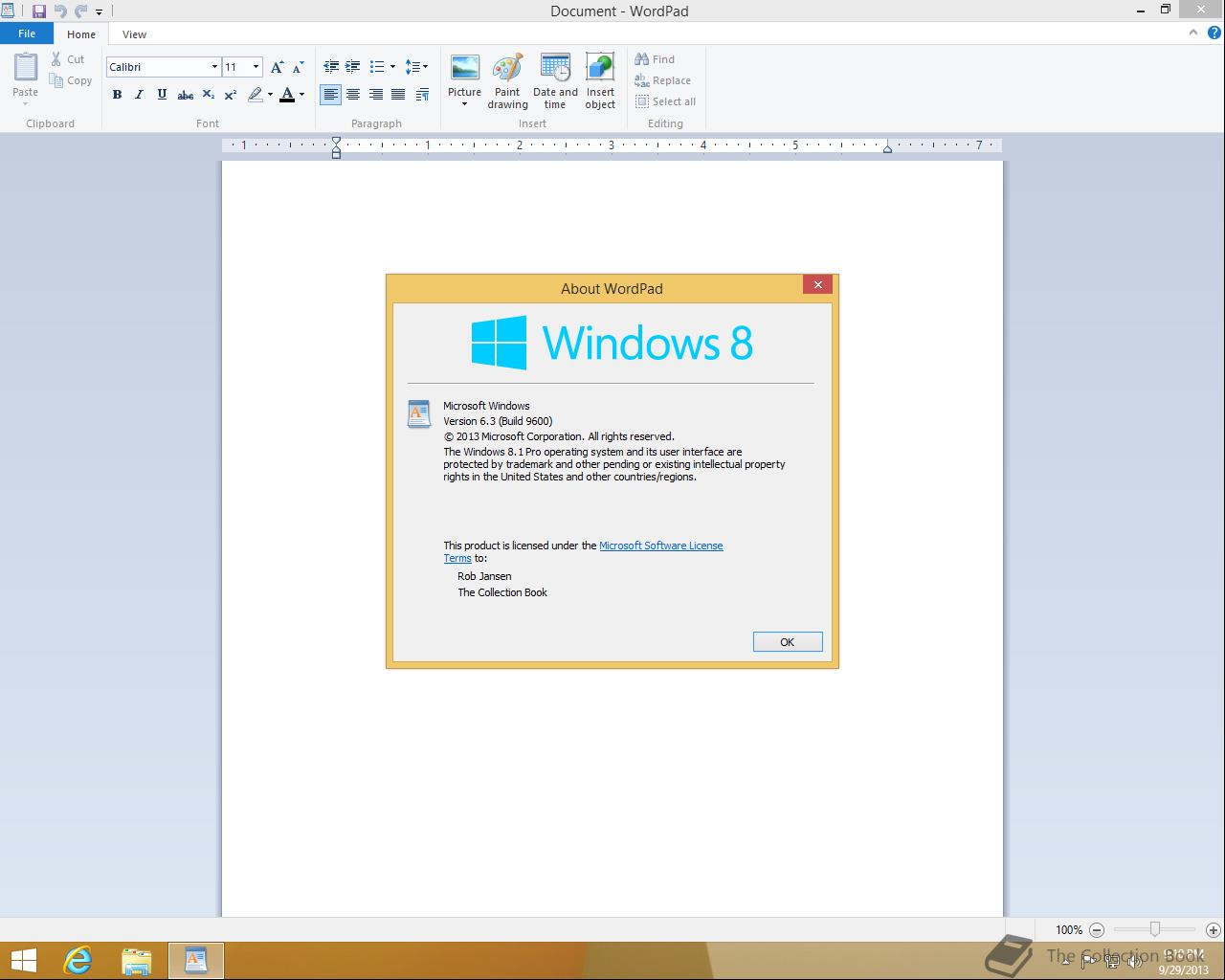Click Copy in Clipboard group

71,80
